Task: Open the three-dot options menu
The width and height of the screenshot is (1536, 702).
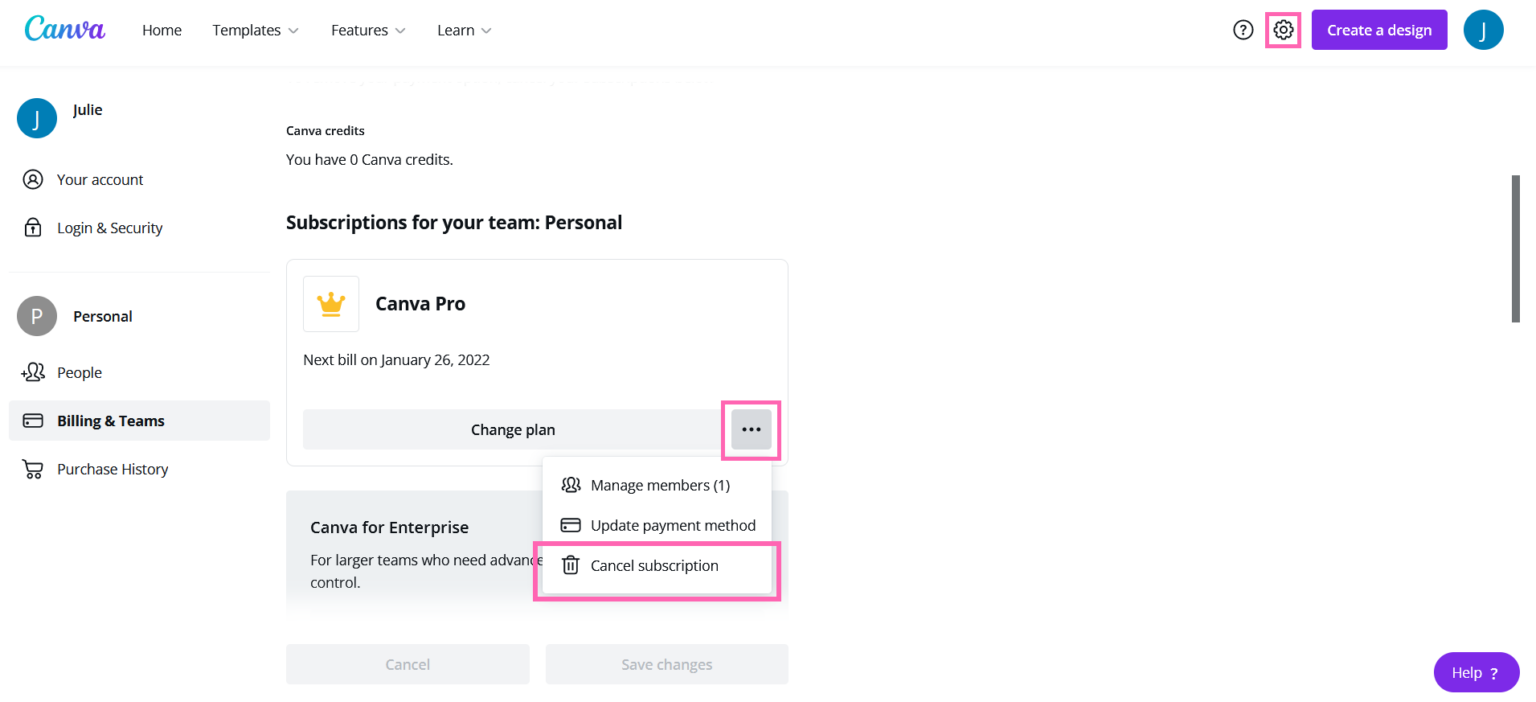Action: coord(751,429)
